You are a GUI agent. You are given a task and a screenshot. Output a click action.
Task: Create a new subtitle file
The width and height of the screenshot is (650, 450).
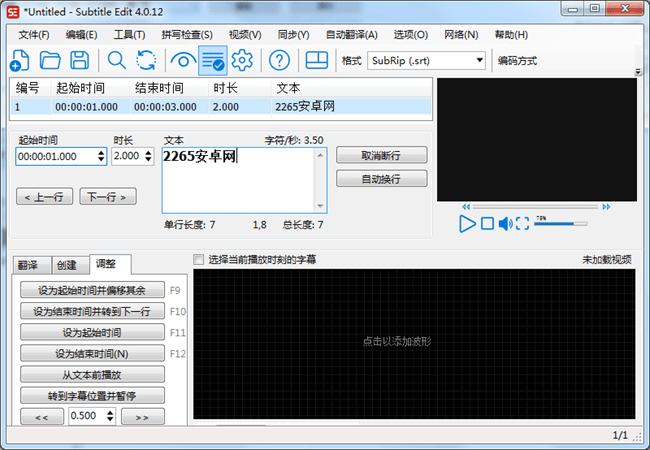[x=22, y=60]
